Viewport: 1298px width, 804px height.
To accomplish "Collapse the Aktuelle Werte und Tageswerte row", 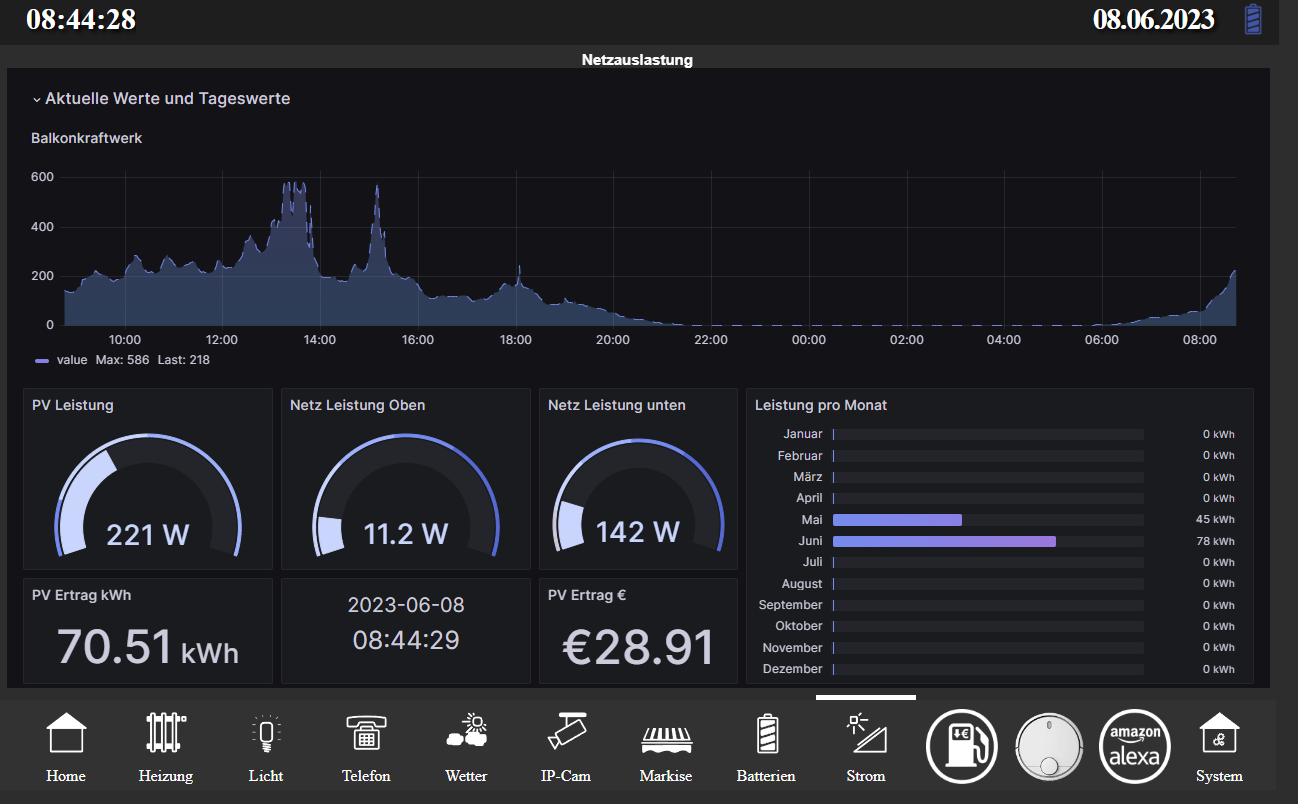I will tap(161, 99).
